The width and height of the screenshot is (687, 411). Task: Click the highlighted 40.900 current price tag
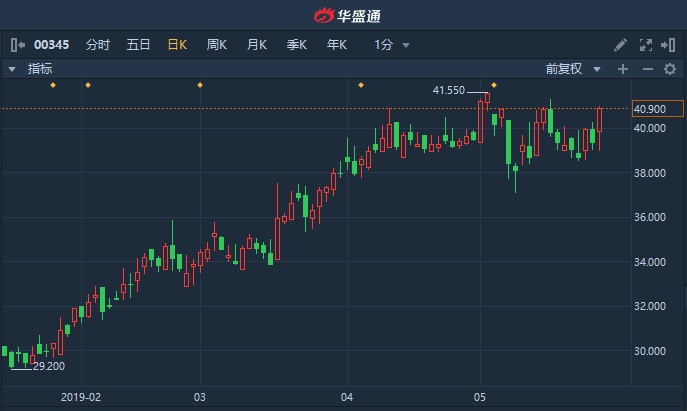[x=658, y=109]
